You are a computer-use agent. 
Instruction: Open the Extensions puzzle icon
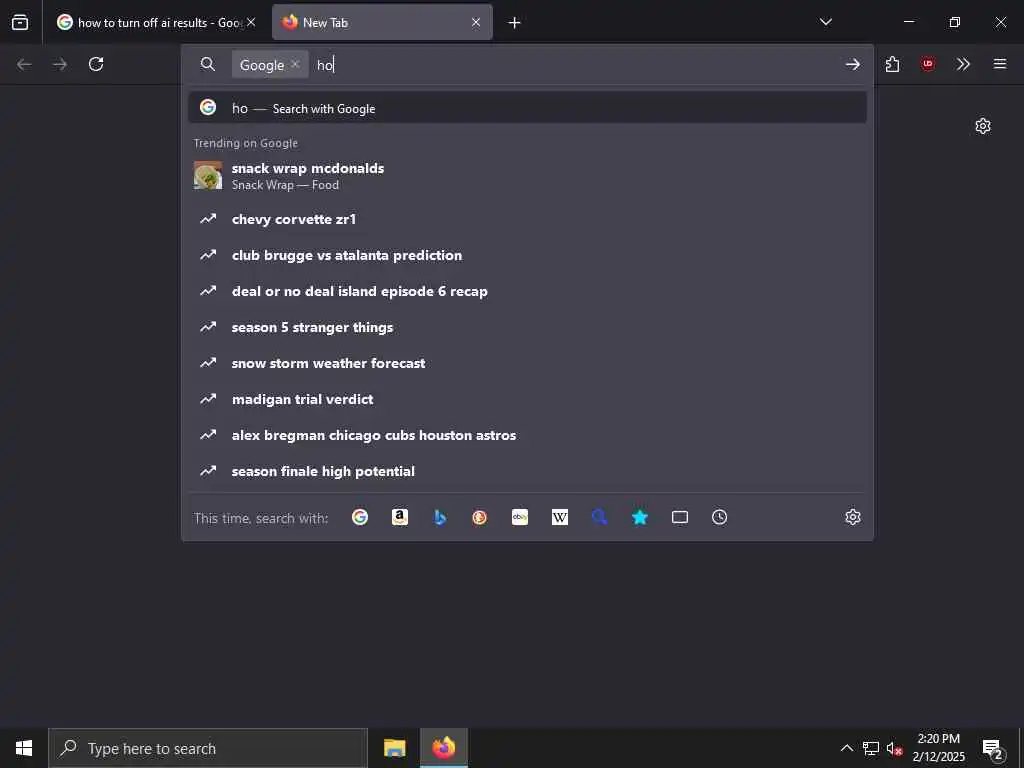click(x=893, y=64)
